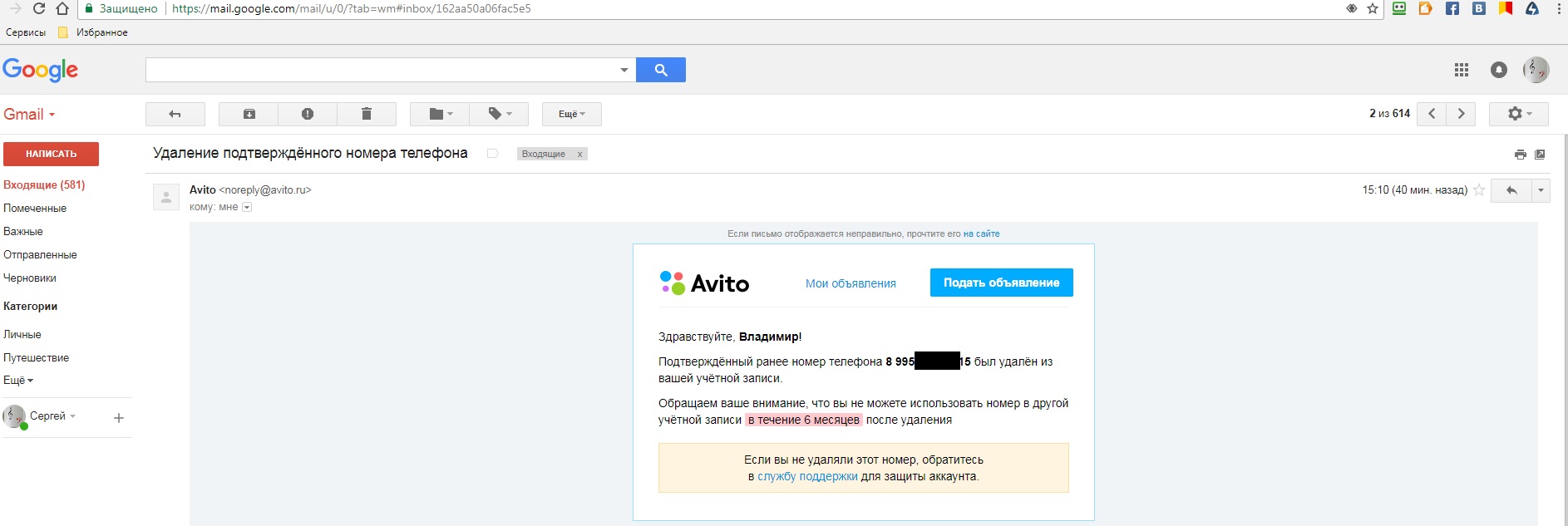Open the VK extension icon
Image resolution: width=1568 pixels, height=526 pixels.
point(1479,8)
